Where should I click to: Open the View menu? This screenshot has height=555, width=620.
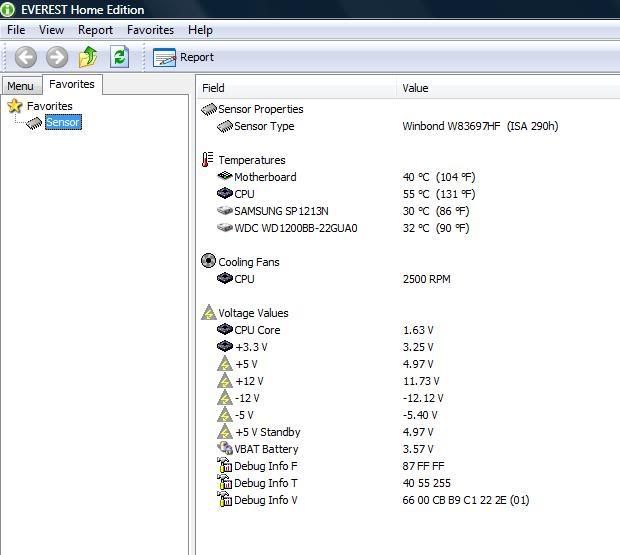coord(51,30)
